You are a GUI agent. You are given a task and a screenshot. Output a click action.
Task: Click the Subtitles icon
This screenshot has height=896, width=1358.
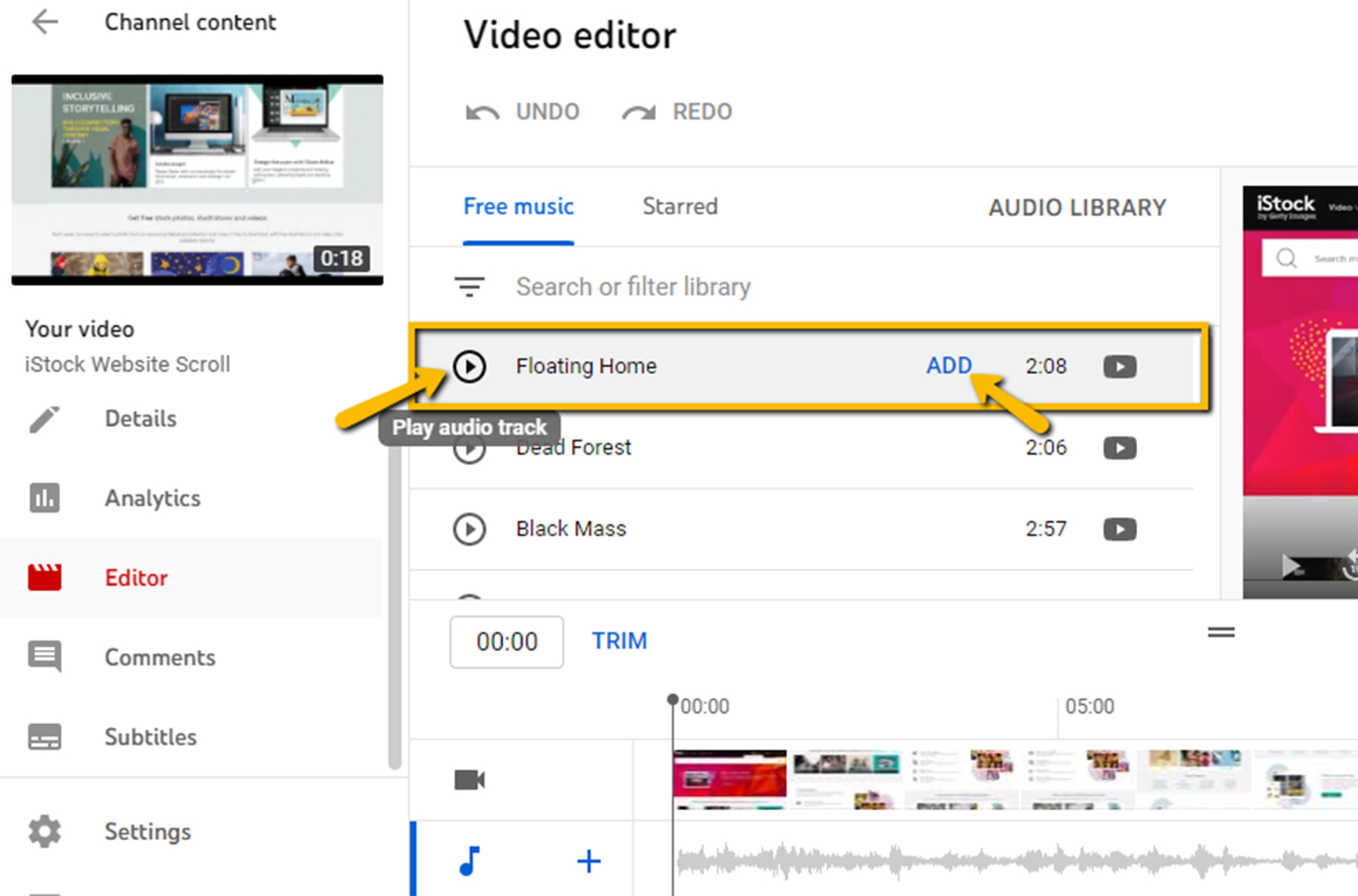coord(44,736)
